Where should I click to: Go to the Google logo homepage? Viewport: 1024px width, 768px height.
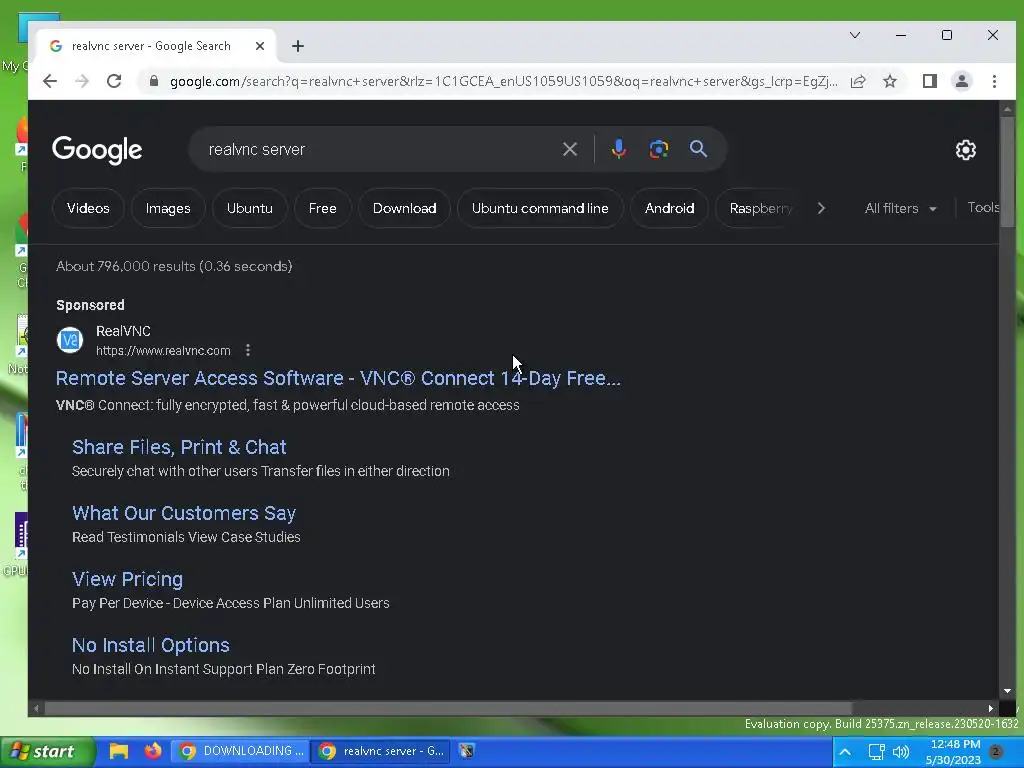(x=97, y=150)
